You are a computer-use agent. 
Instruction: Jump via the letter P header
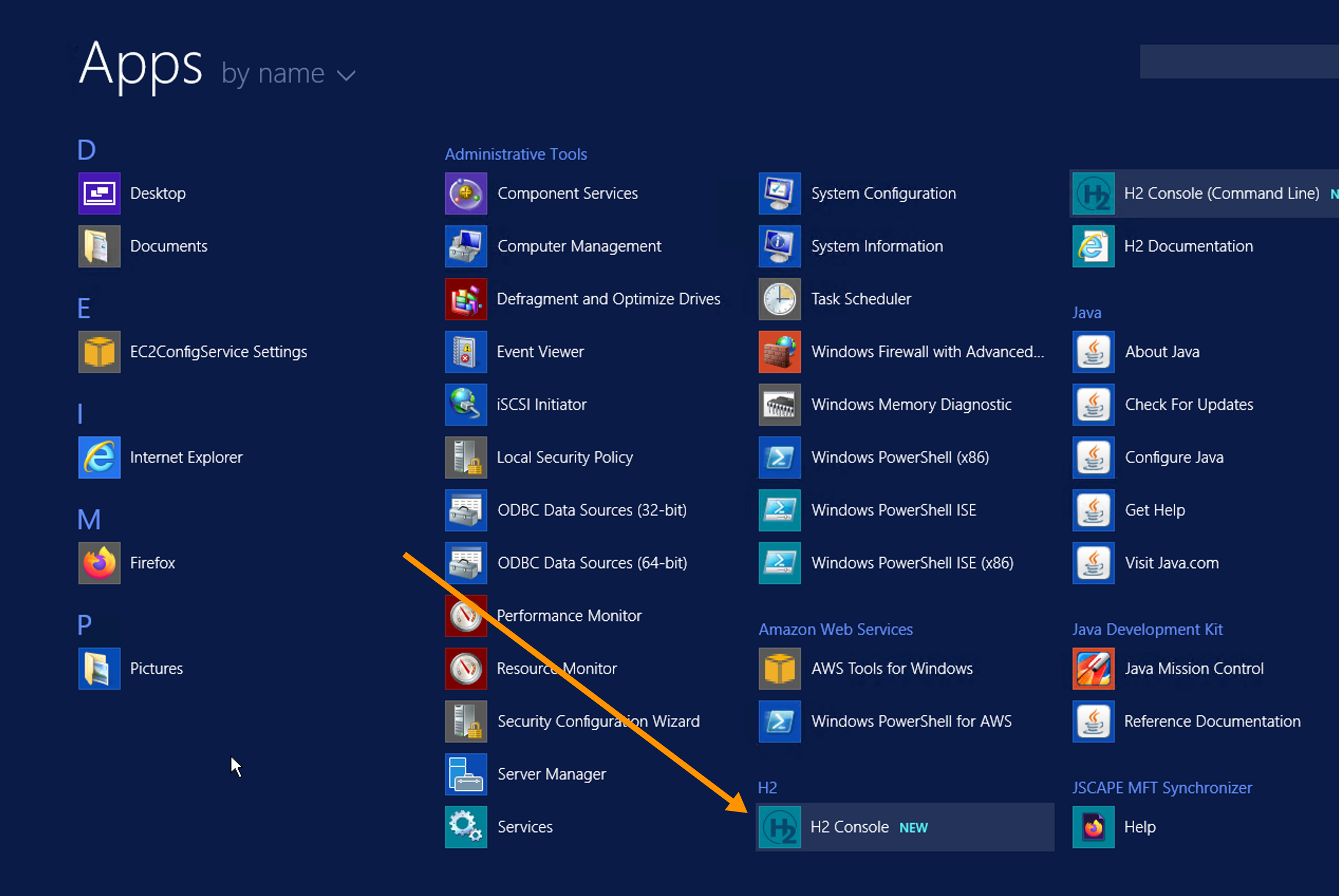click(x=85, y=625)
